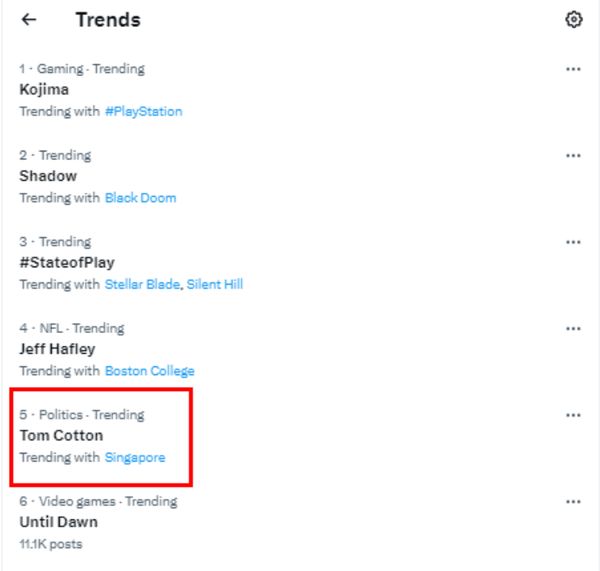This screenshot has height=571, width=600.
Task: Open more options for Tom Cotton trend
Action: 573,415
